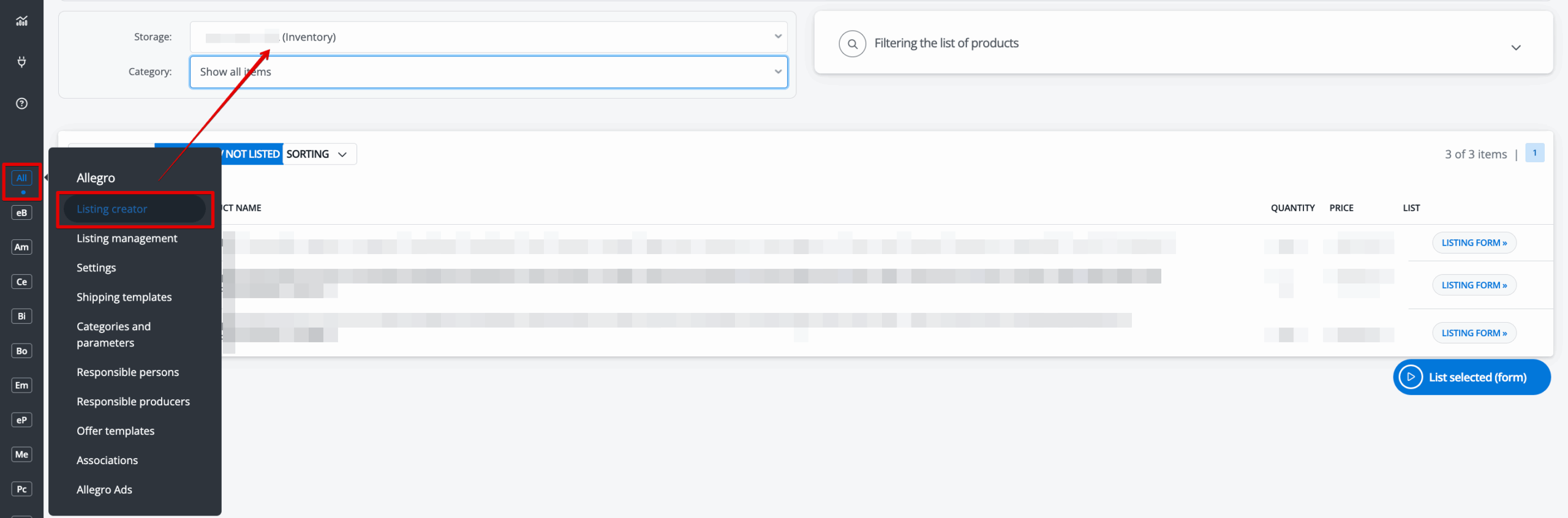Open the help question mark icon
The image size is (1568, 518).
tap(21, 103)
